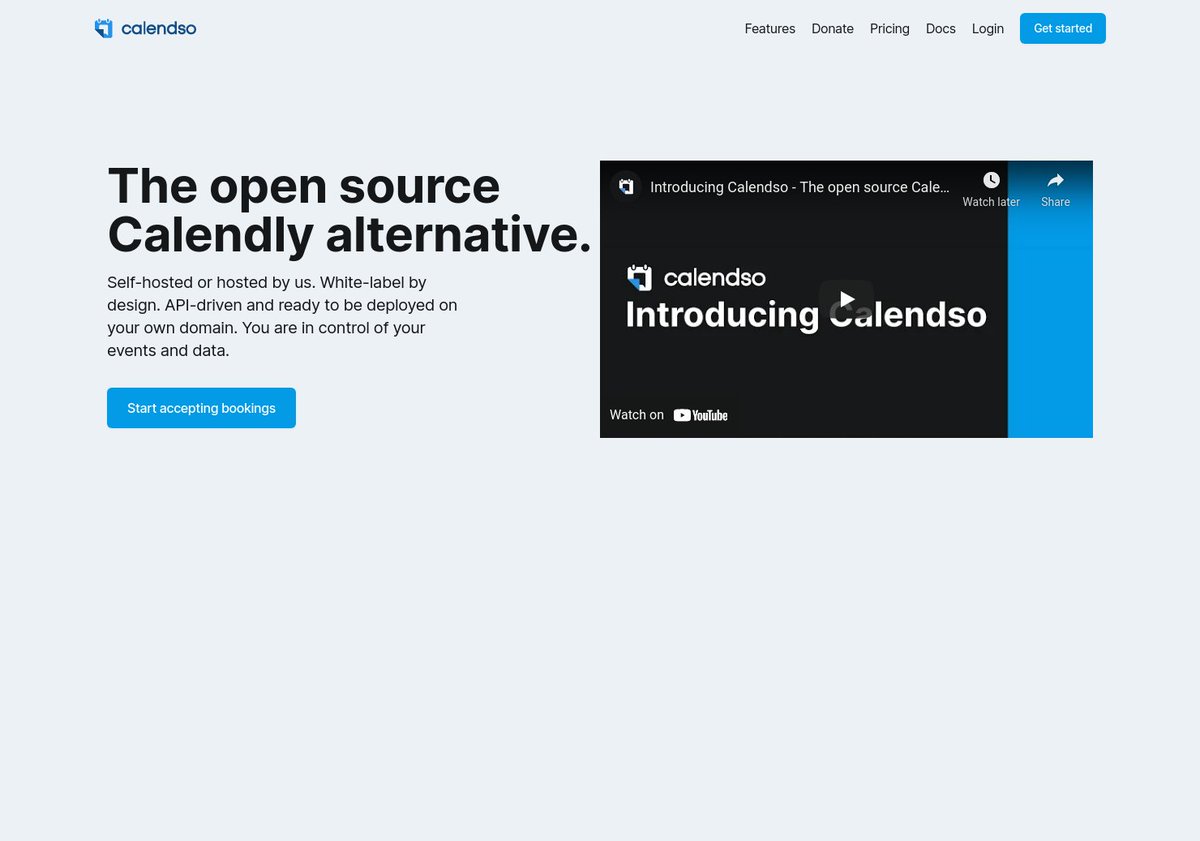Open the Login page
The image size is (1200, 841).
pos(988,29)
